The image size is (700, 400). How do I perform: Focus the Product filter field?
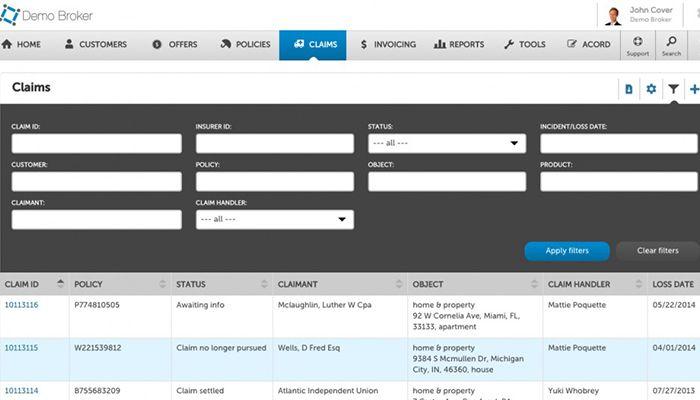[x=619, y=182]
